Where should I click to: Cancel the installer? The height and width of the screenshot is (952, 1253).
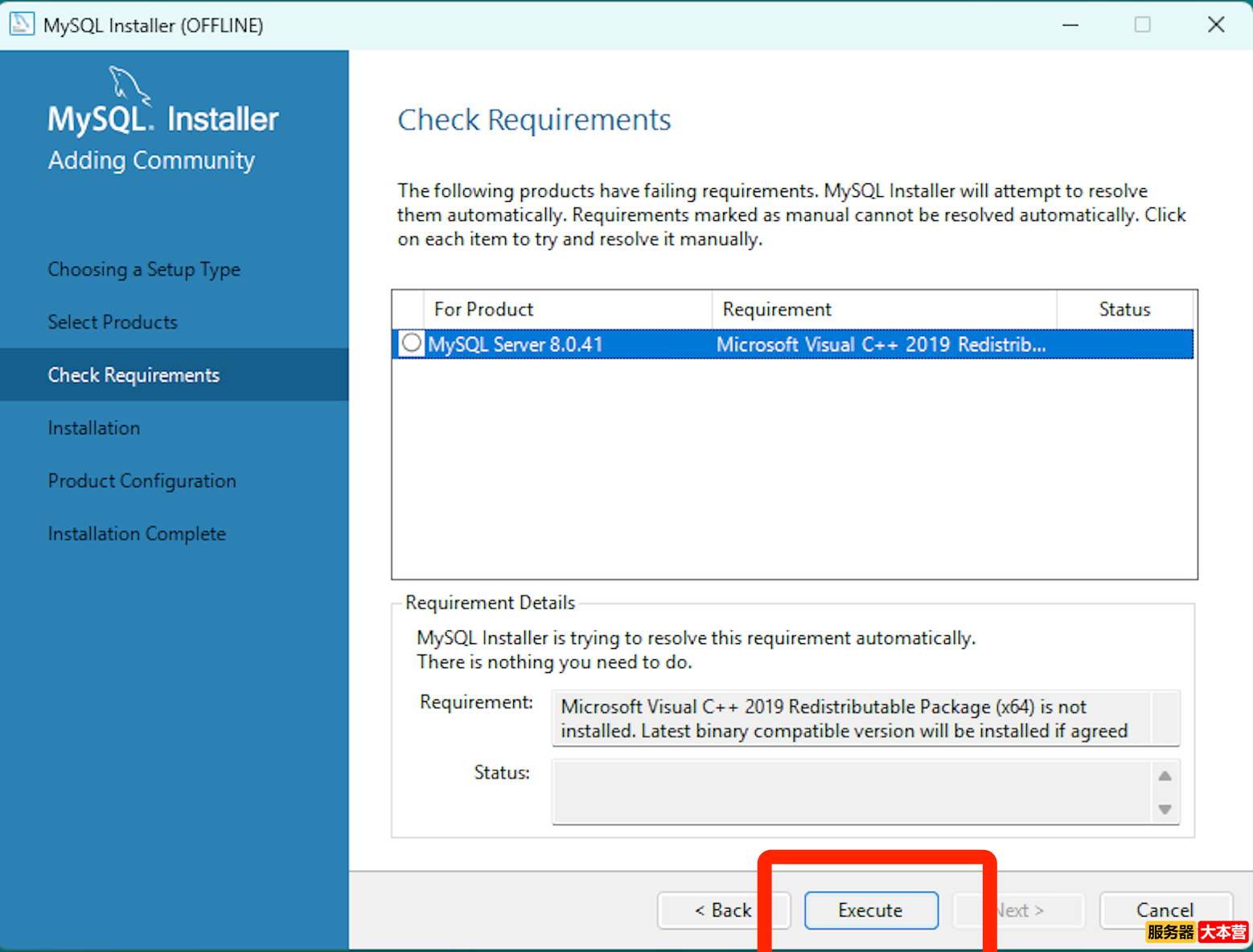tap(1165, 910)
